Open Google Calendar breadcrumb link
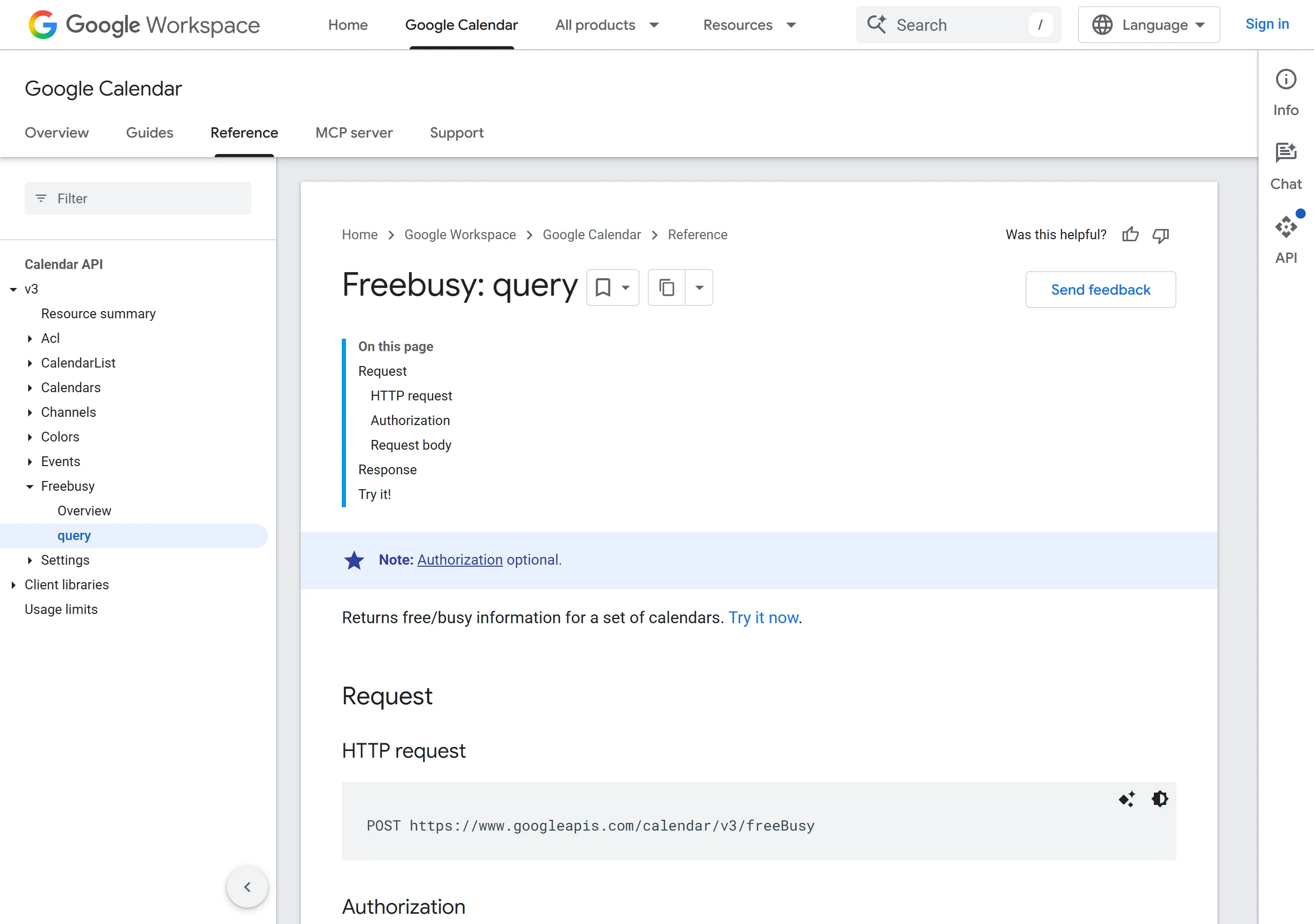Screen dimensions: 1314x924 click(591, 235)
